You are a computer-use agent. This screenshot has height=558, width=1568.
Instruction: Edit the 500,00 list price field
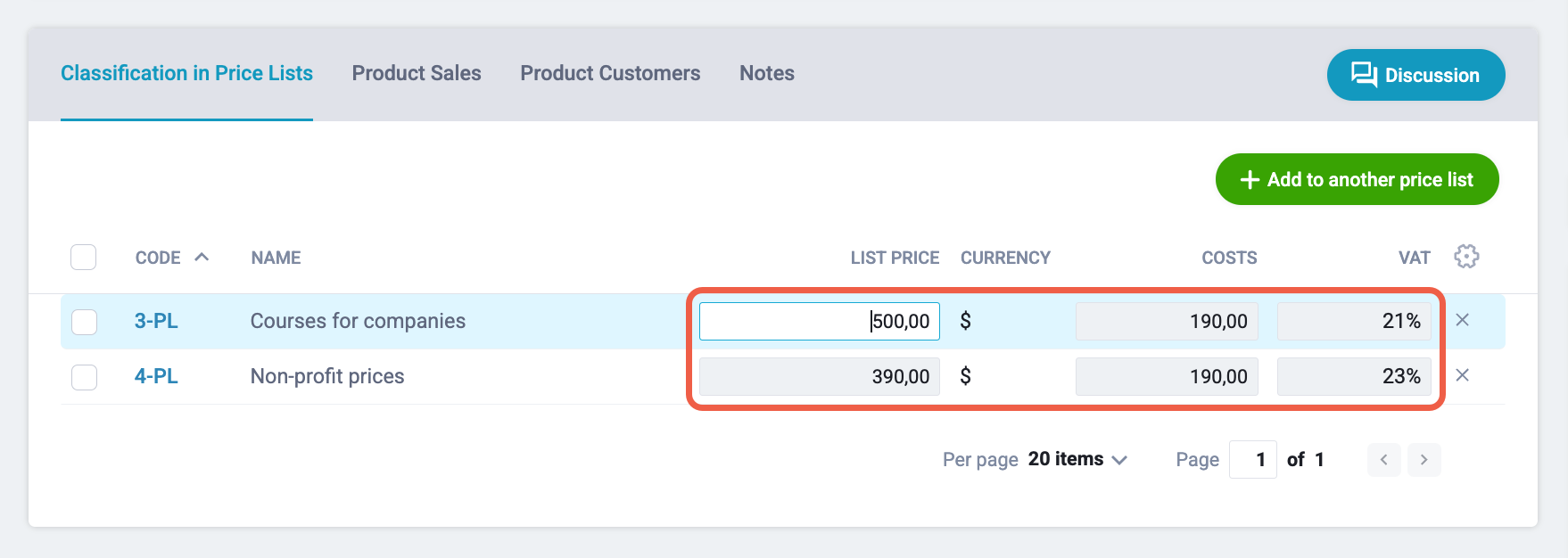click(820, 321)
